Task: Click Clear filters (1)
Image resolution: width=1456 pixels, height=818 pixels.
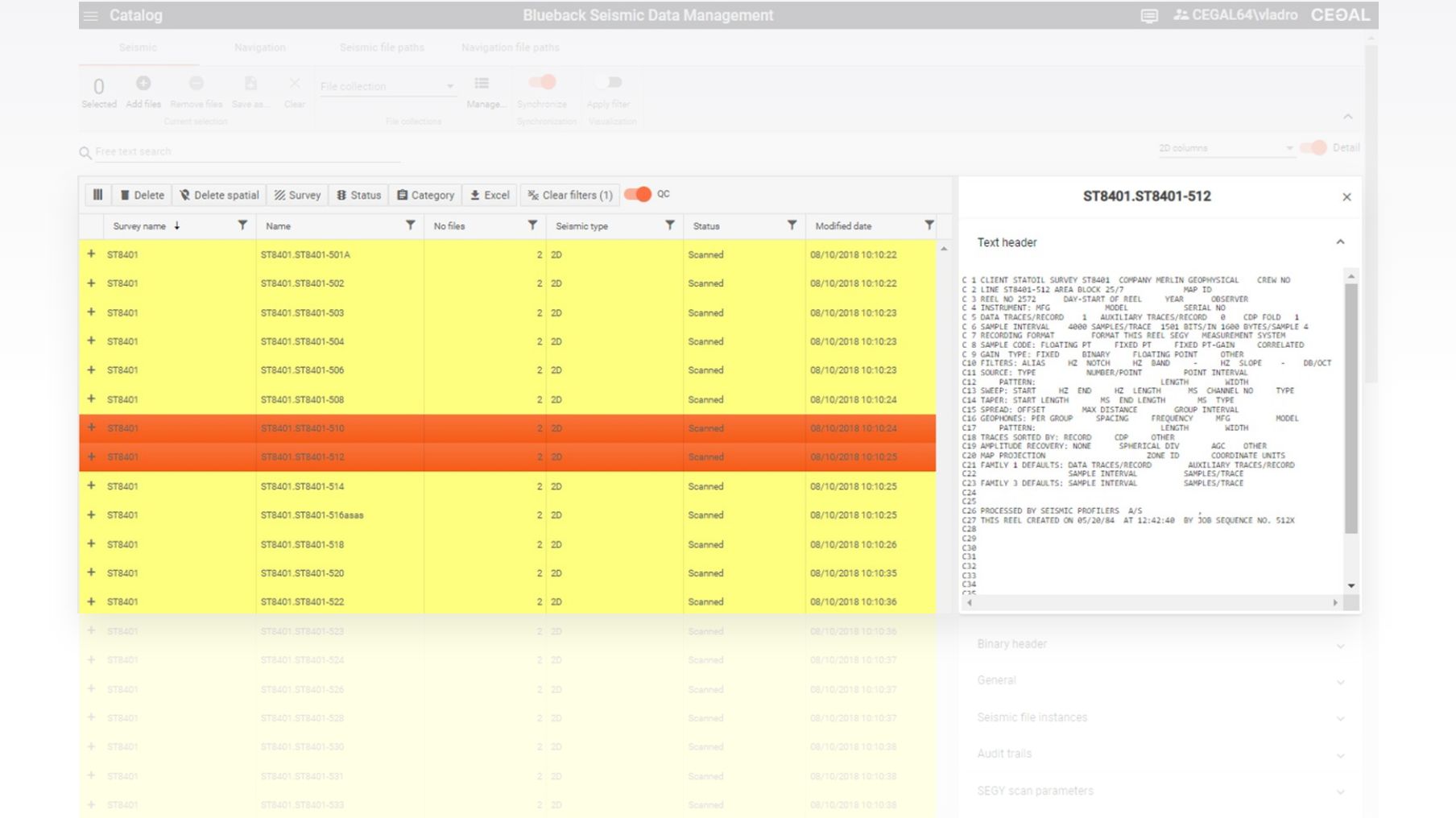Action: (569, 195)
